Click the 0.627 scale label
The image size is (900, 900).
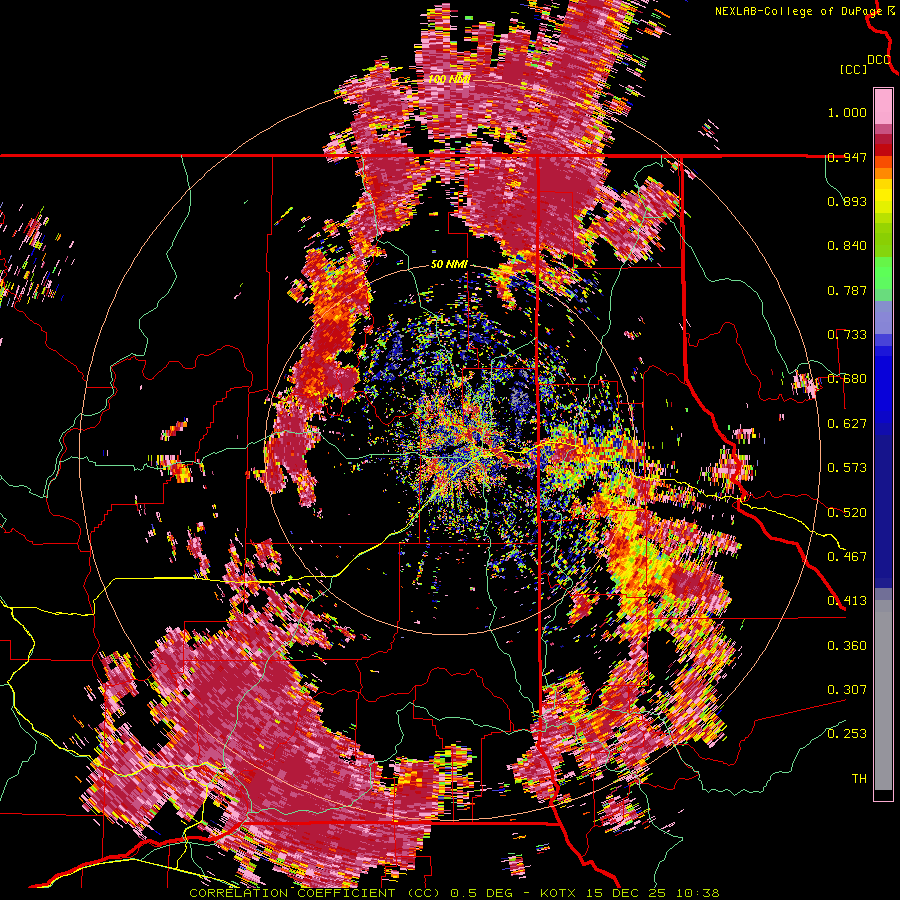click(847, 424)
